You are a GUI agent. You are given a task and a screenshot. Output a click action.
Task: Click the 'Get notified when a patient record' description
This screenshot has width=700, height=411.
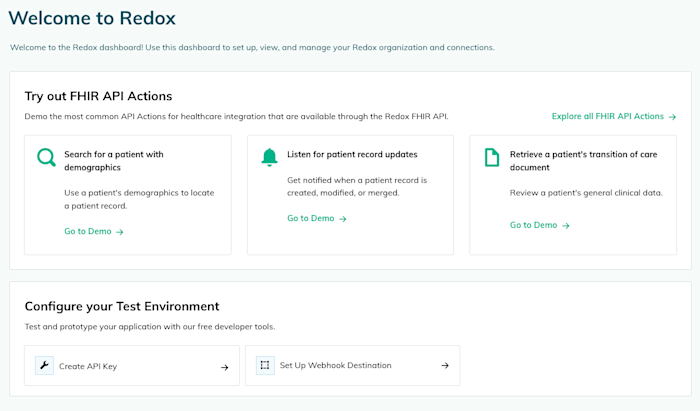[357, 187]
